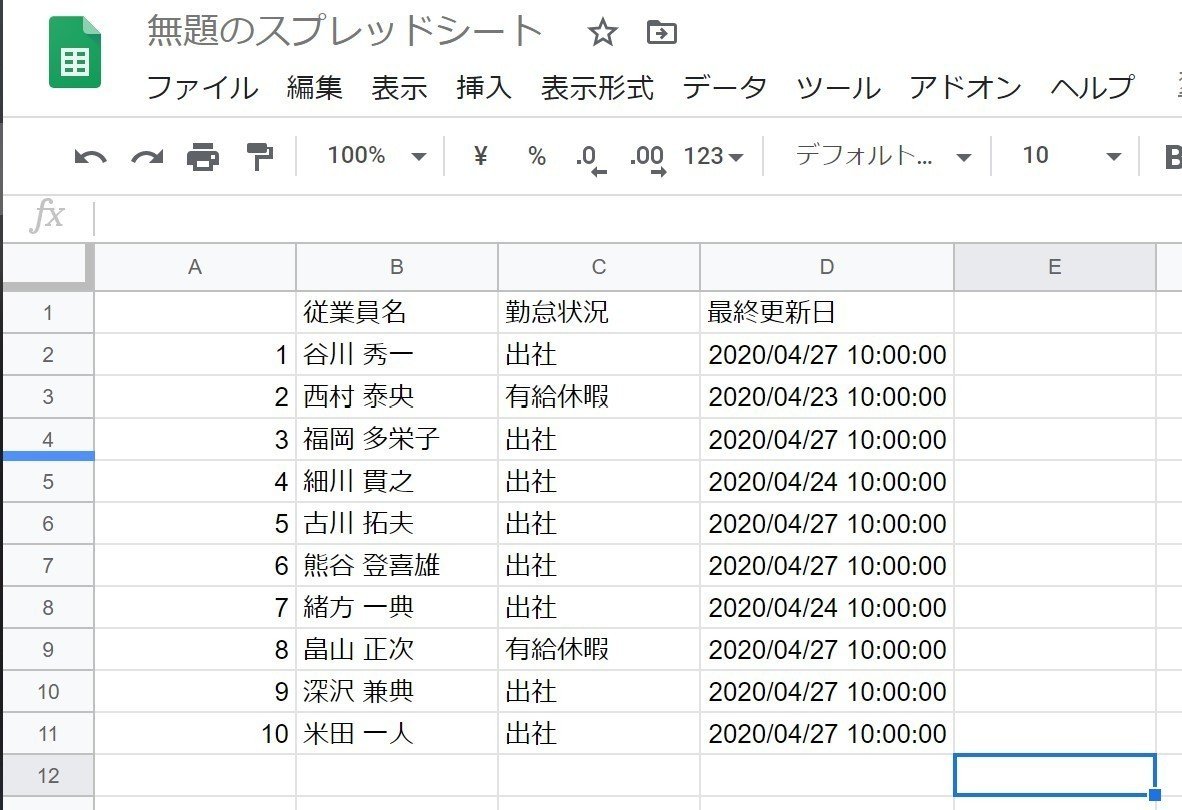Toggle bold formatting
The height and width of the screenshot is (810, 1182).
[1174, 156]
